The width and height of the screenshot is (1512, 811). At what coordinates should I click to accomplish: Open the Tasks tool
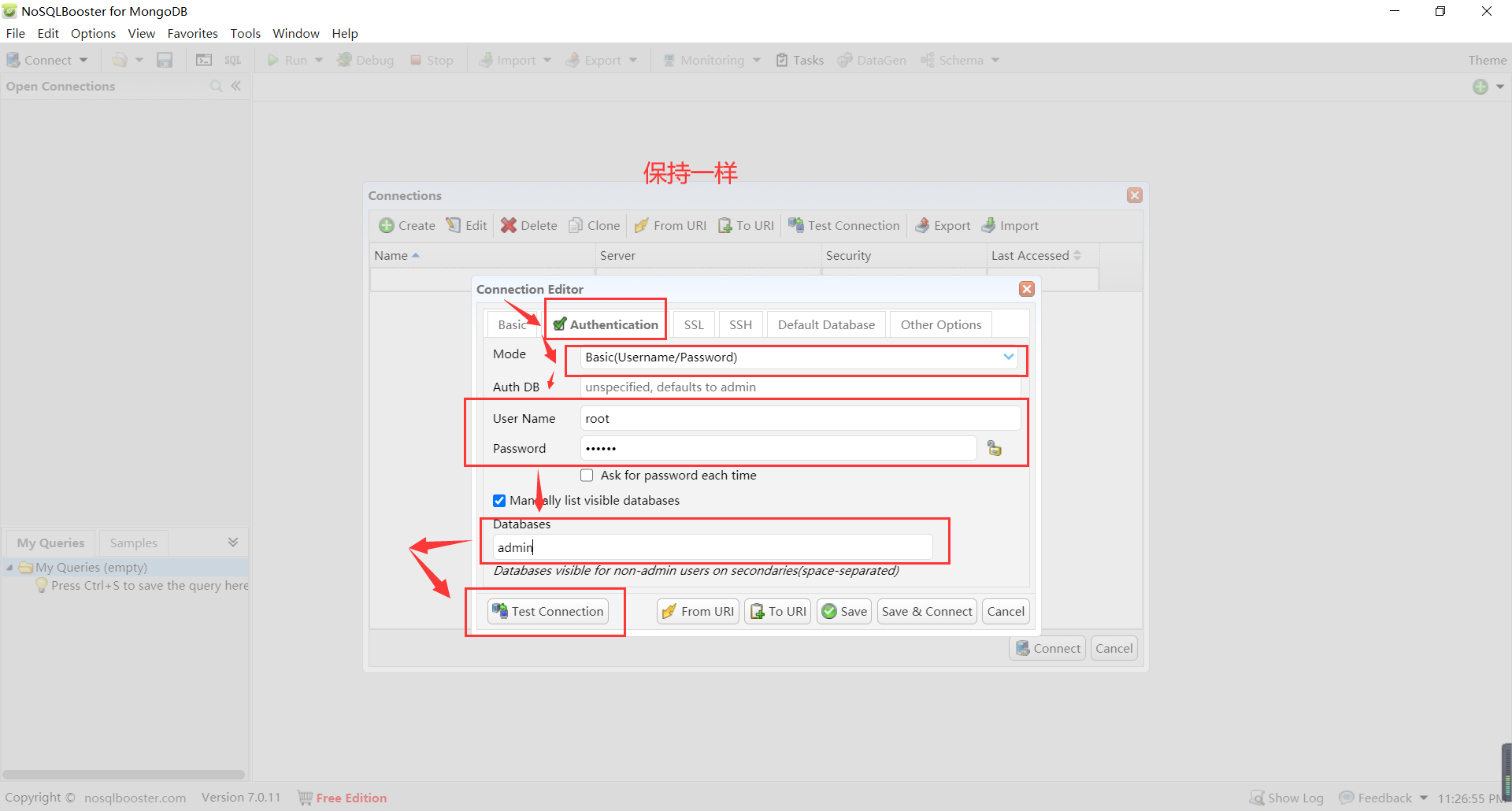(x=800, y=60)
